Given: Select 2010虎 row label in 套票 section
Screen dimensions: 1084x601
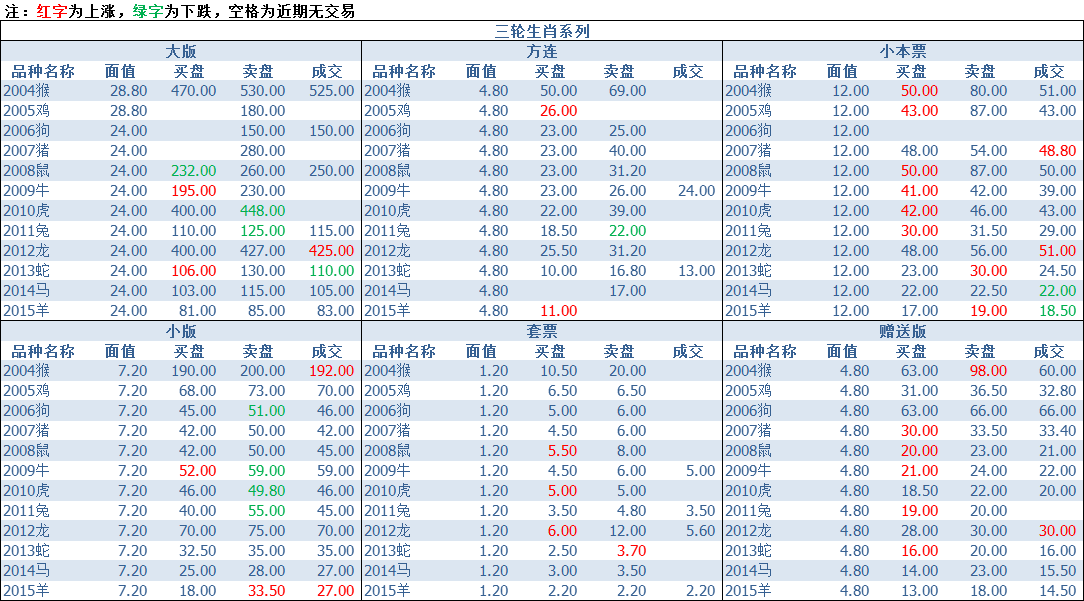Looking at the screenshot, I should tap(387, 491).
